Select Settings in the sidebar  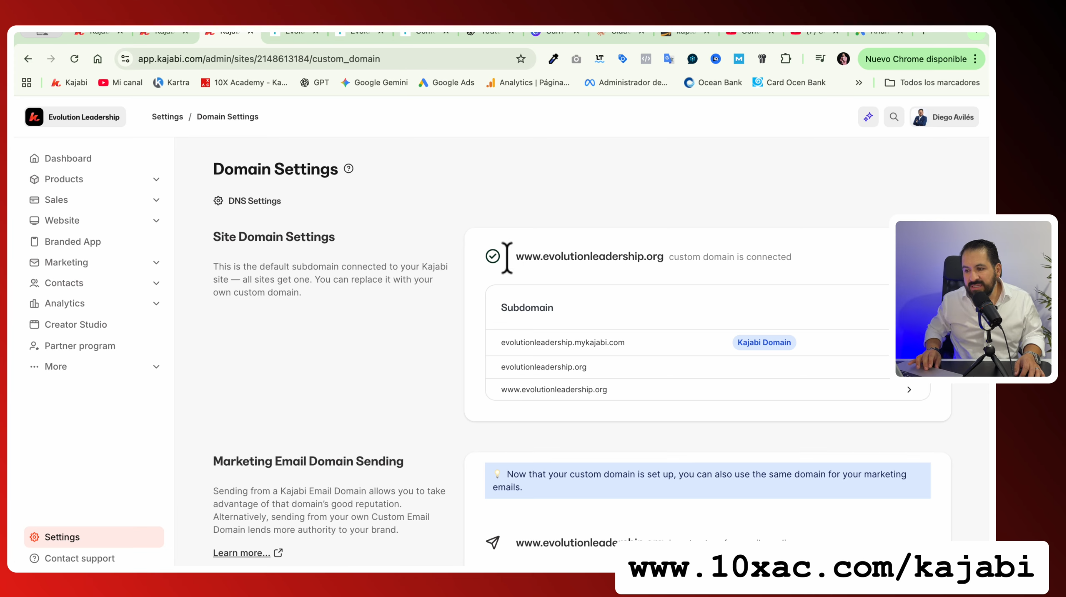tap(94, 536)
